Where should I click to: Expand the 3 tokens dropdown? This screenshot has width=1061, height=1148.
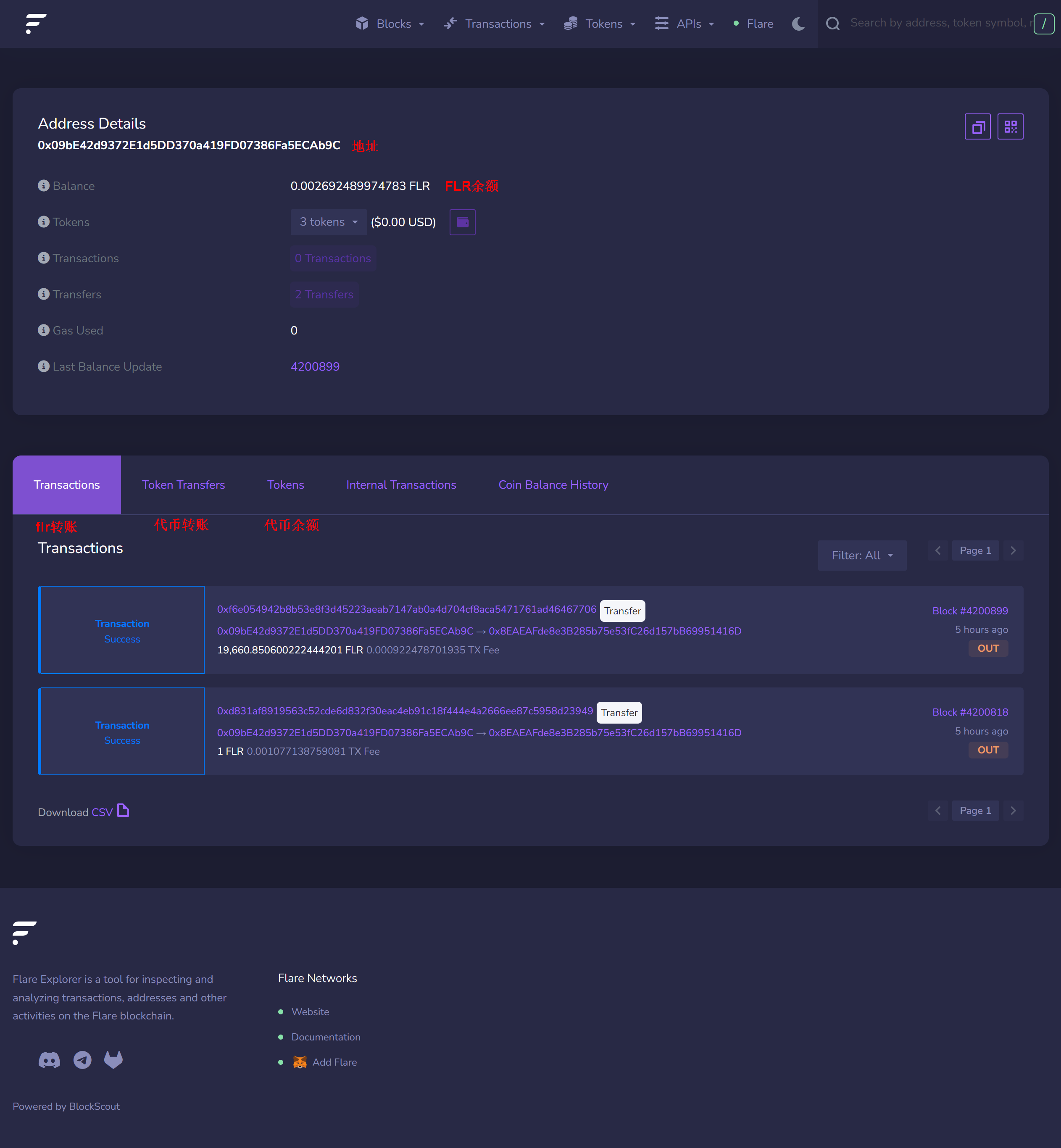pyautogui.click(x=329, y=222)
